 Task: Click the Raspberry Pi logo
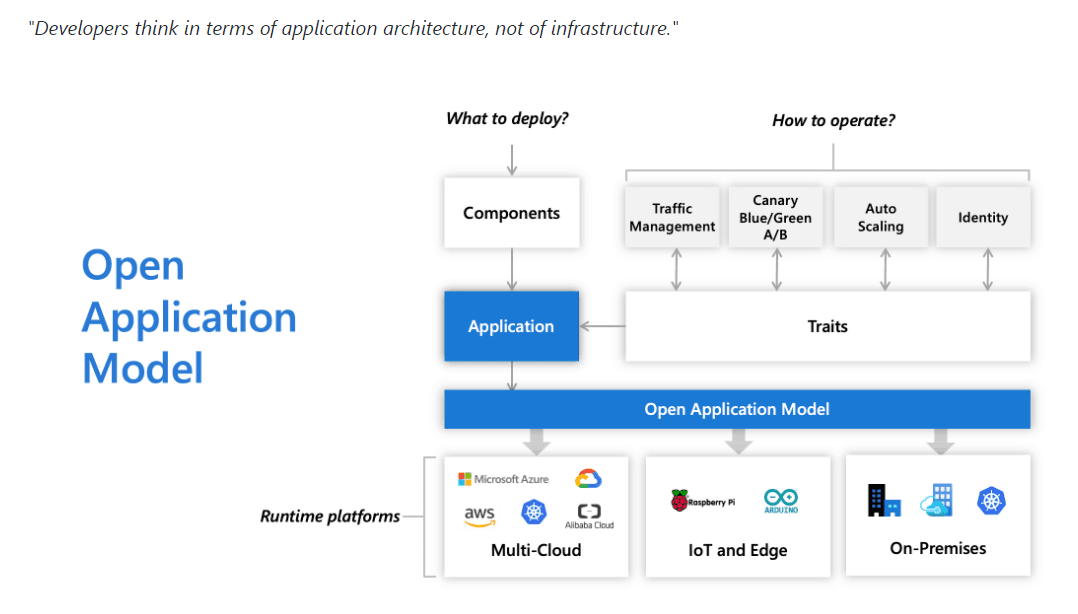[702, 501]
